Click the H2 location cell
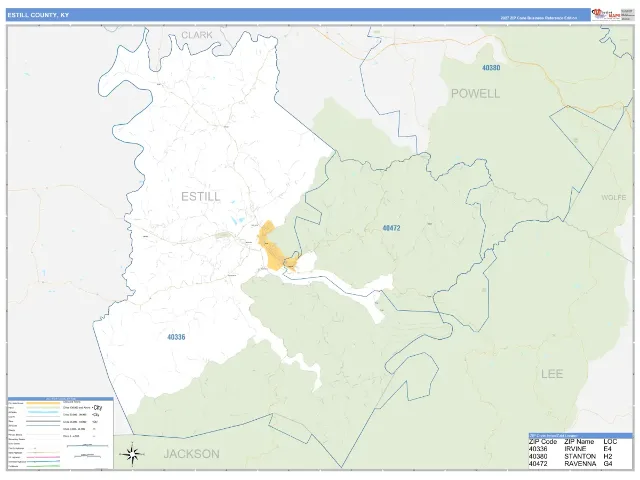The height and width of the screenshot is (480, 640). [x=608, y=456]
